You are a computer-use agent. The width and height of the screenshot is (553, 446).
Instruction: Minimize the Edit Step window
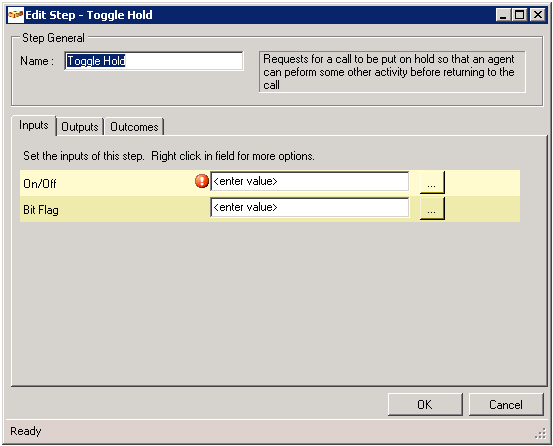[x=503, y=15]
